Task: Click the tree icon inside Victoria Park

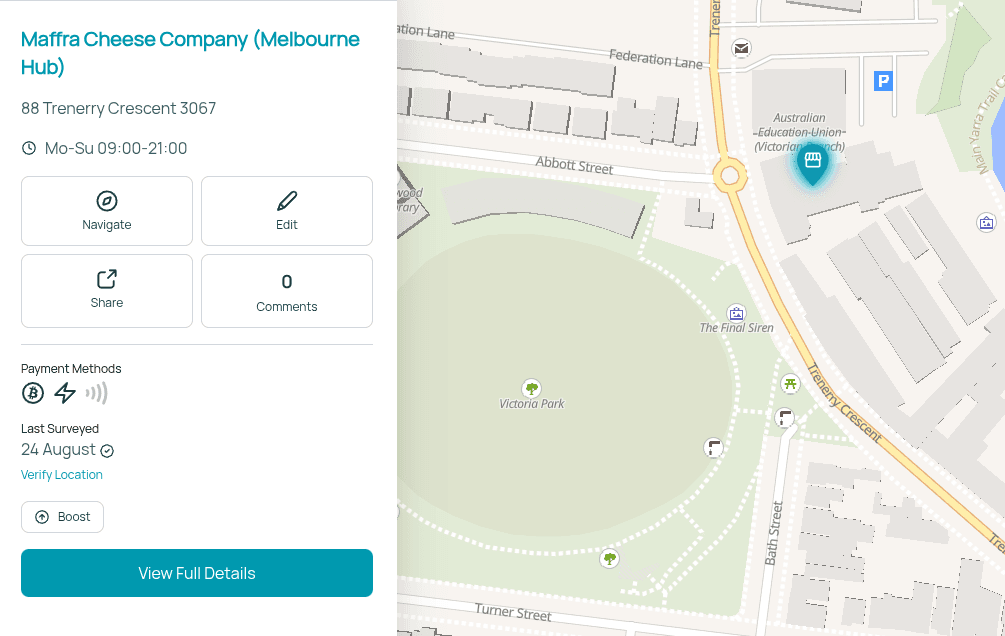Action: [x=532, y=389]
